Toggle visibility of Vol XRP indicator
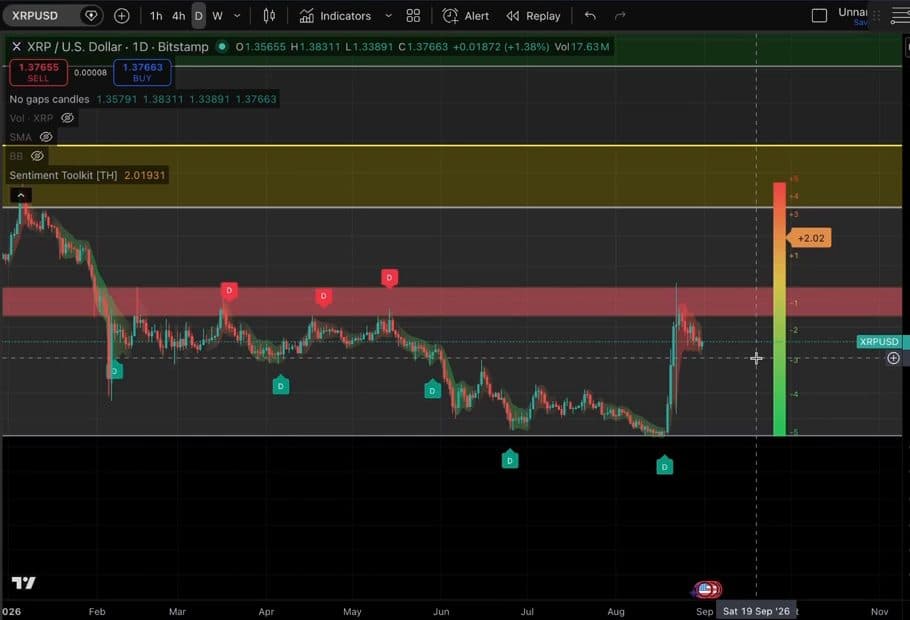The height and width of the screenshot is (620, 910). (x=67, y=118)
